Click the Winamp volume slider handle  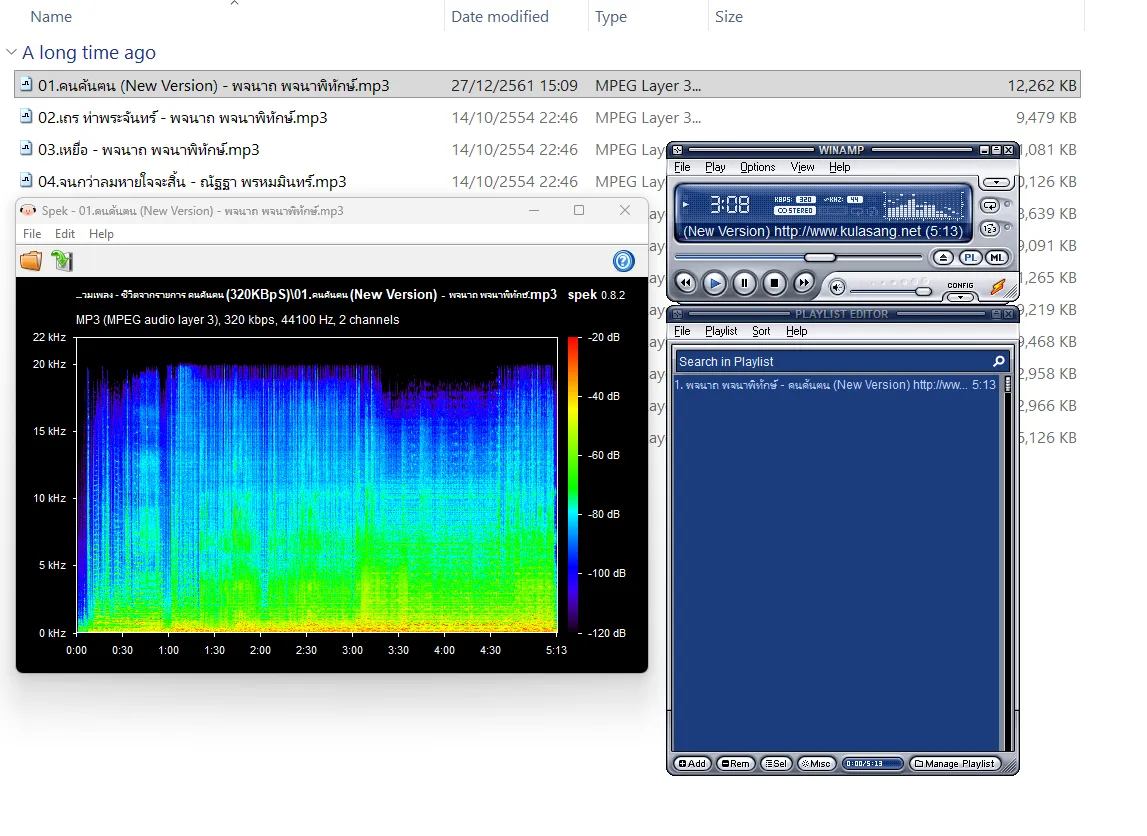pyautogui.click(x=923, y=291)
